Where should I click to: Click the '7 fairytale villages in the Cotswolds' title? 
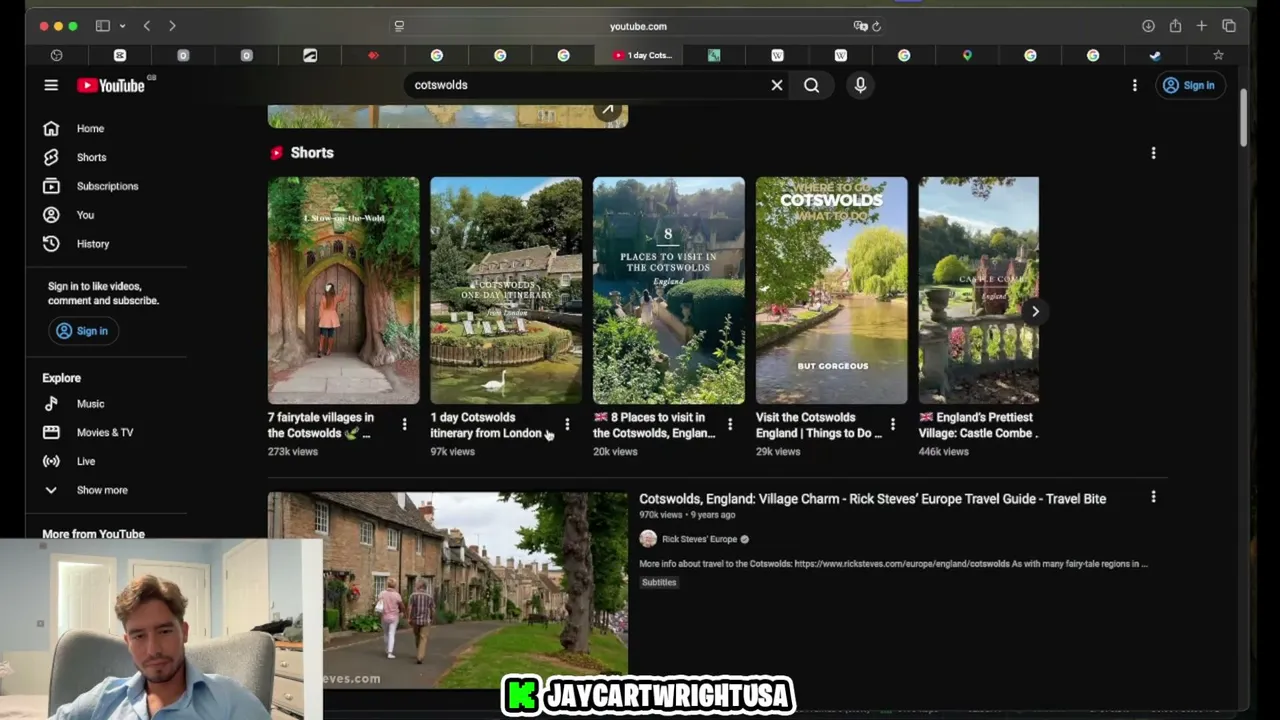tap(321, 425)
